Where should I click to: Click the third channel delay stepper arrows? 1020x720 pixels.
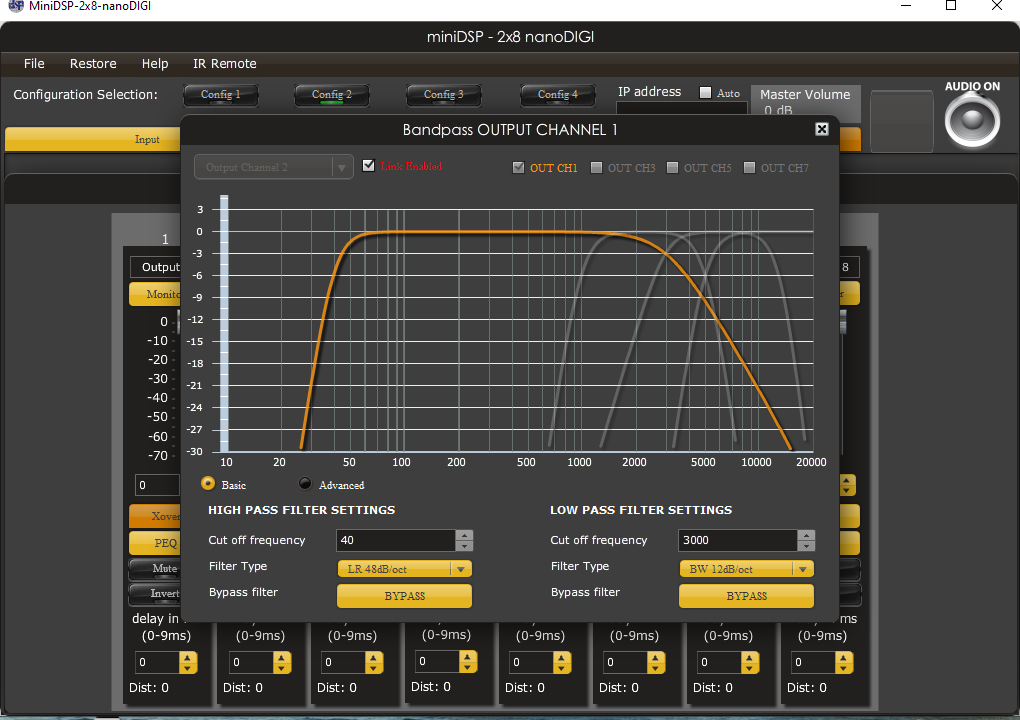point(373,662)
